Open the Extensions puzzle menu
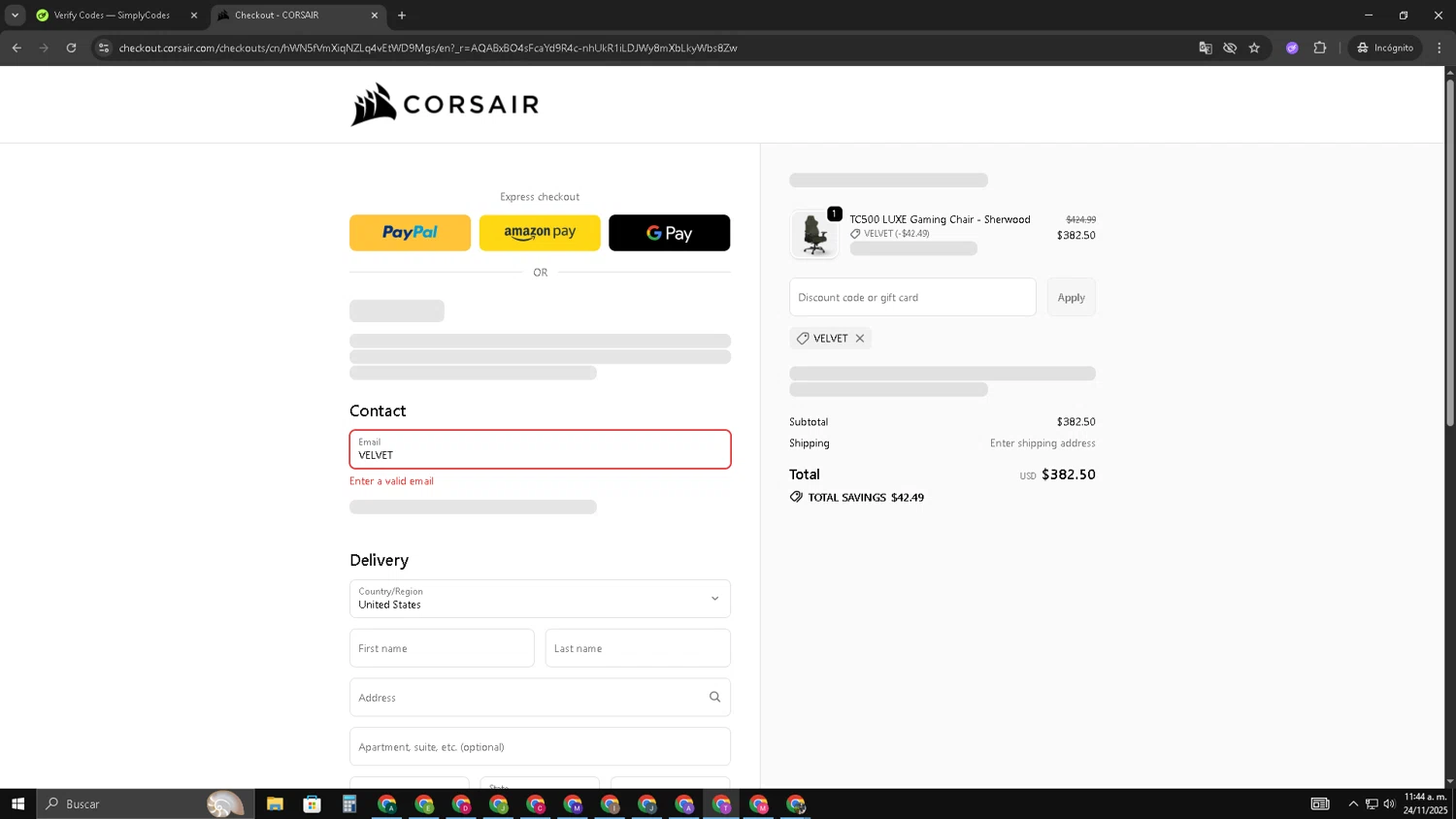 click(x=1320, y=48)
